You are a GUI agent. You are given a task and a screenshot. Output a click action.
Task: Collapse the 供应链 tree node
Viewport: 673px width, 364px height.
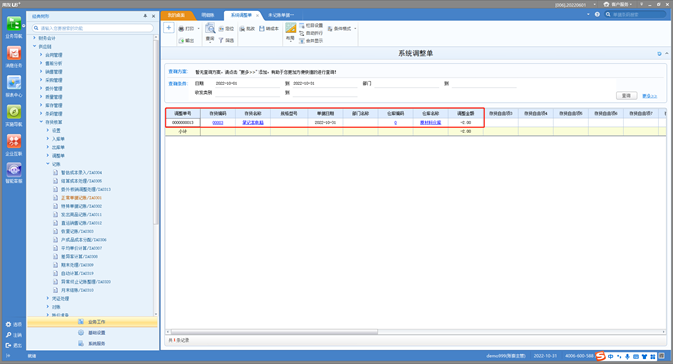tap(35, 46)
